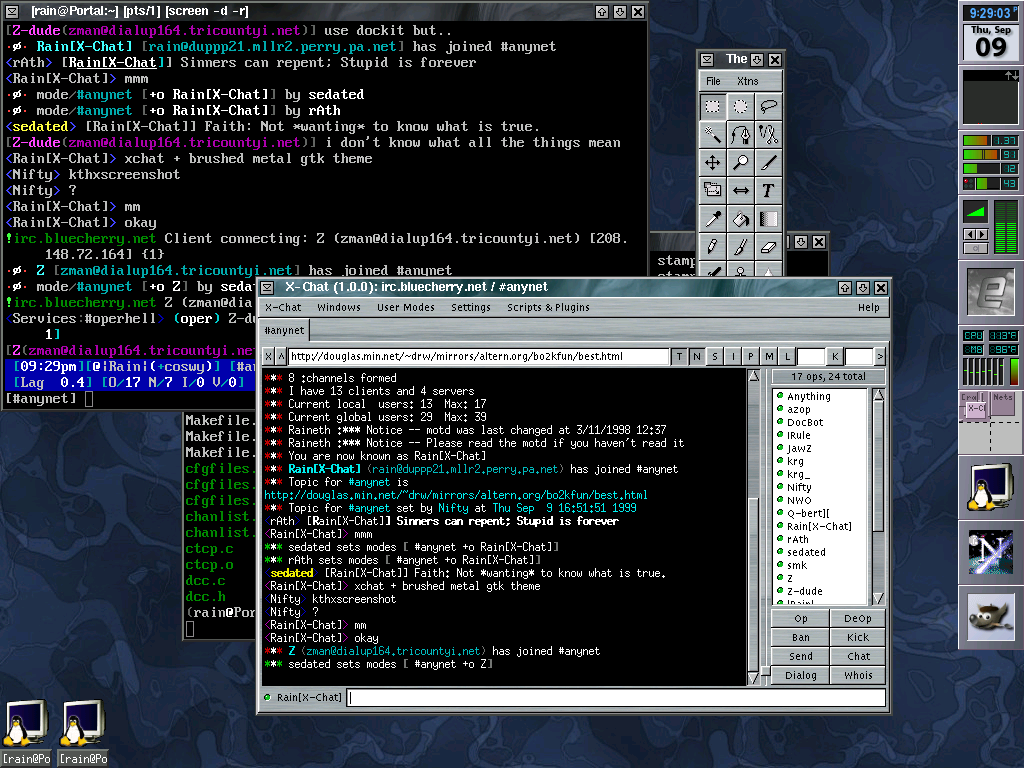
Task: Open the Settings menu in X-Chat
Action: point(471,308)
